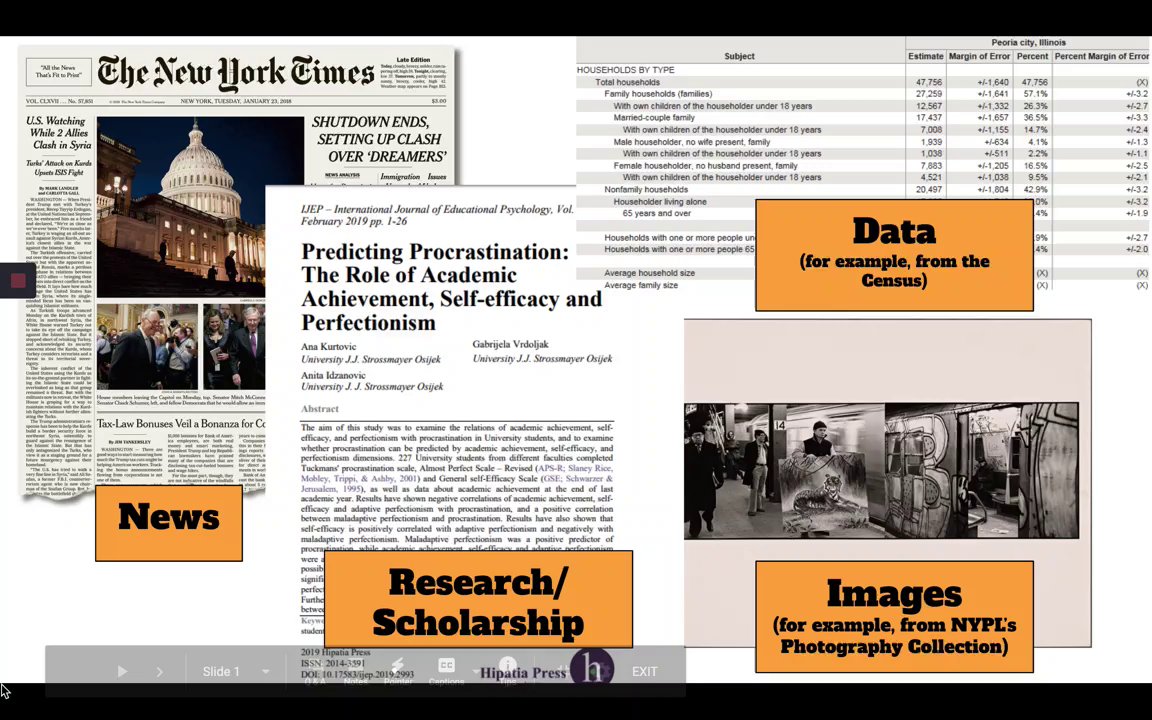
Task: Exit the presentation with EXIT button
Action: click(x=644, y=672)
